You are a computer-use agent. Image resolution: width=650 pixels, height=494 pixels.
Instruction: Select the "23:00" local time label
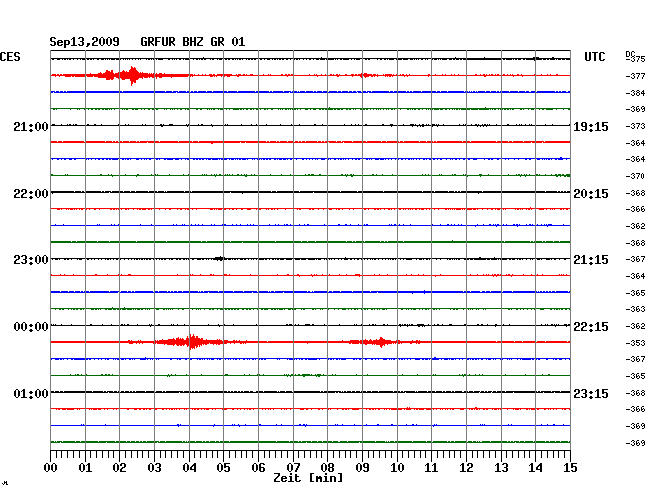coord(31,260)
